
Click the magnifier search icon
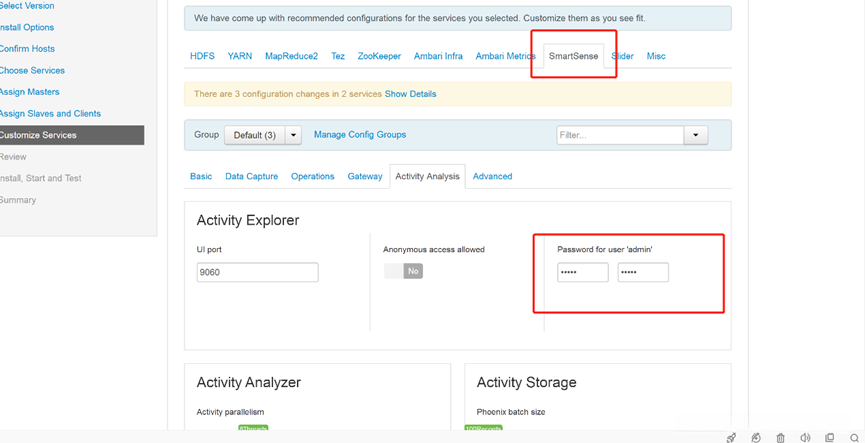854,437
